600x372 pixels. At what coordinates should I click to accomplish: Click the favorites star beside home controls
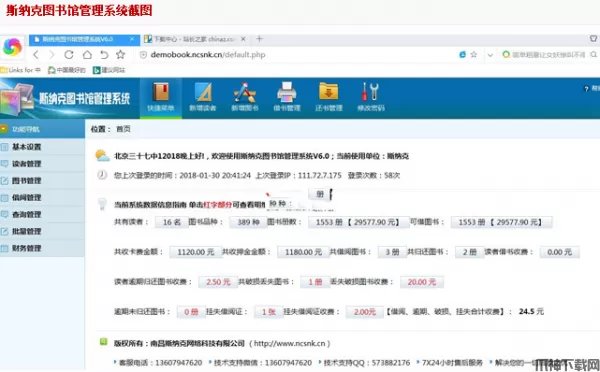tap(121, 55)
